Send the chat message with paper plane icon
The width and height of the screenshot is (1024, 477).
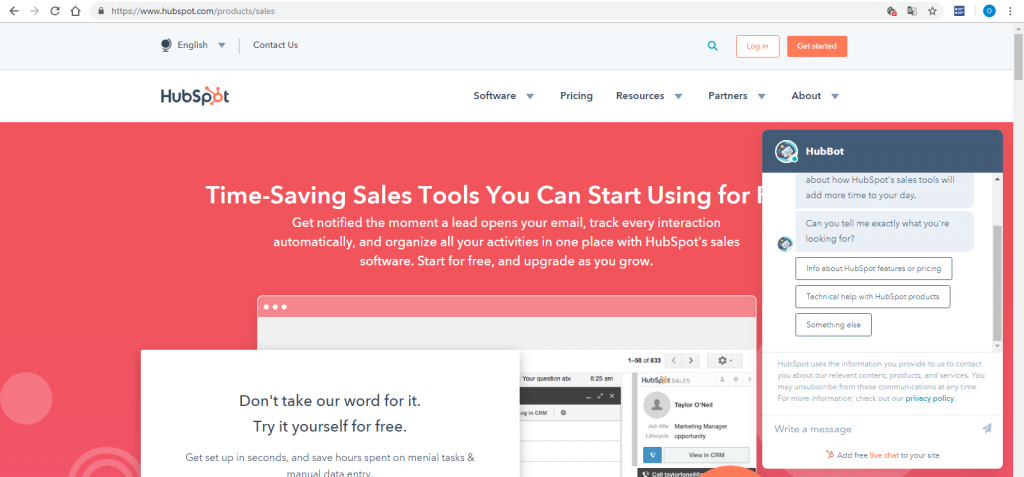click(987, 429)
